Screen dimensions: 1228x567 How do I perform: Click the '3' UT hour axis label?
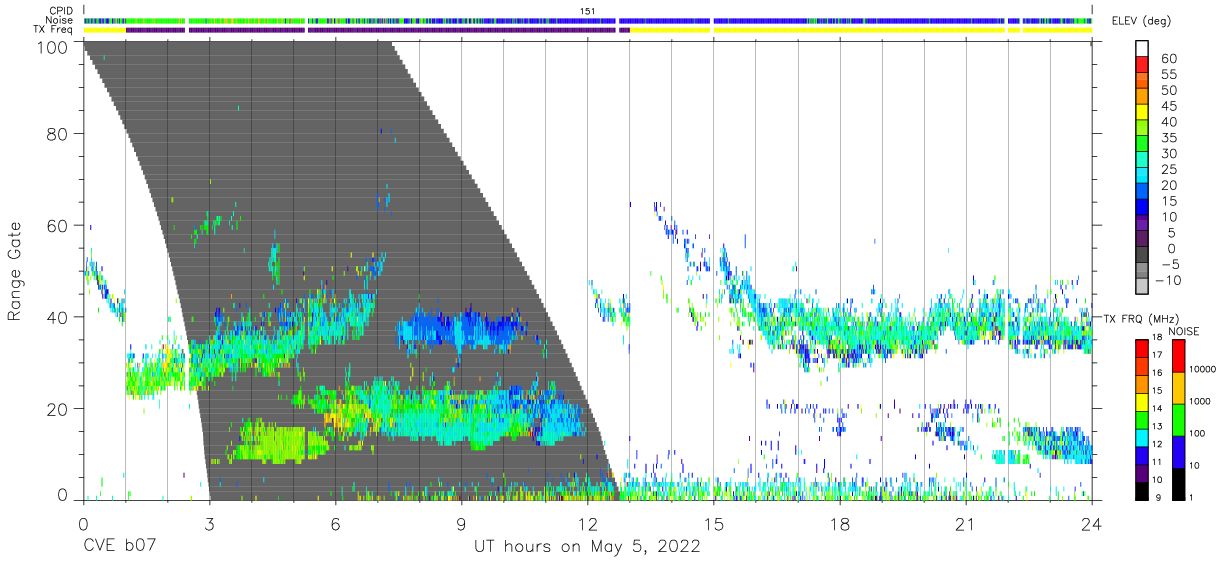(x=209, y=523)
